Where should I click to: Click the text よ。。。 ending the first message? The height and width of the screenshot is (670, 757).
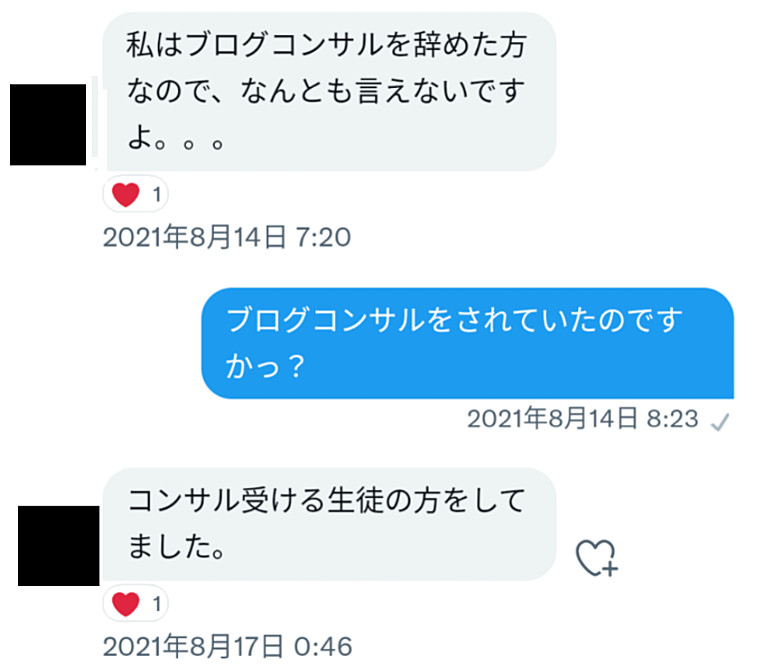click(x=176, y=139)
